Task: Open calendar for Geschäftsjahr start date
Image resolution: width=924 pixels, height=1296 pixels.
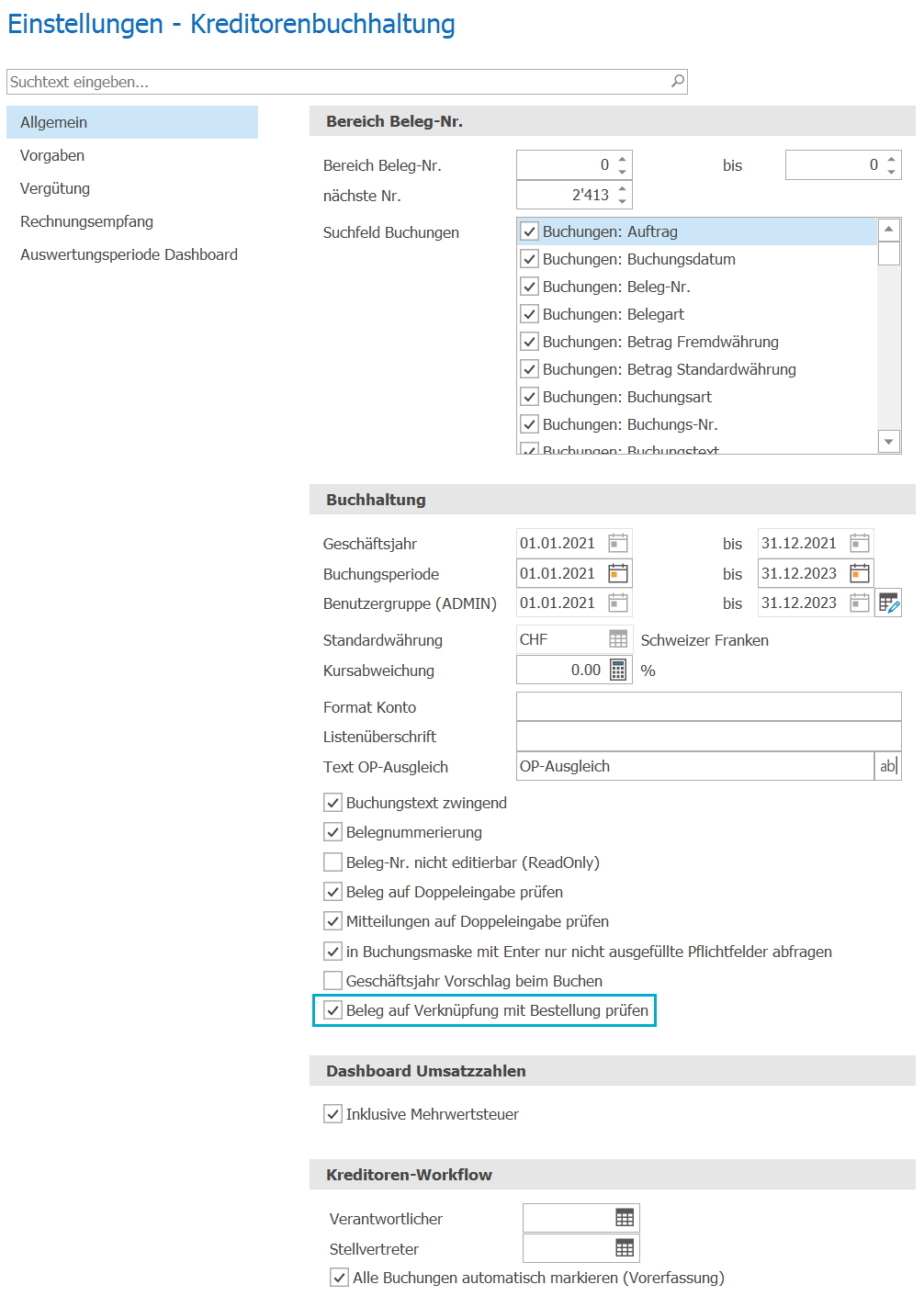Action: pos(618,543)
